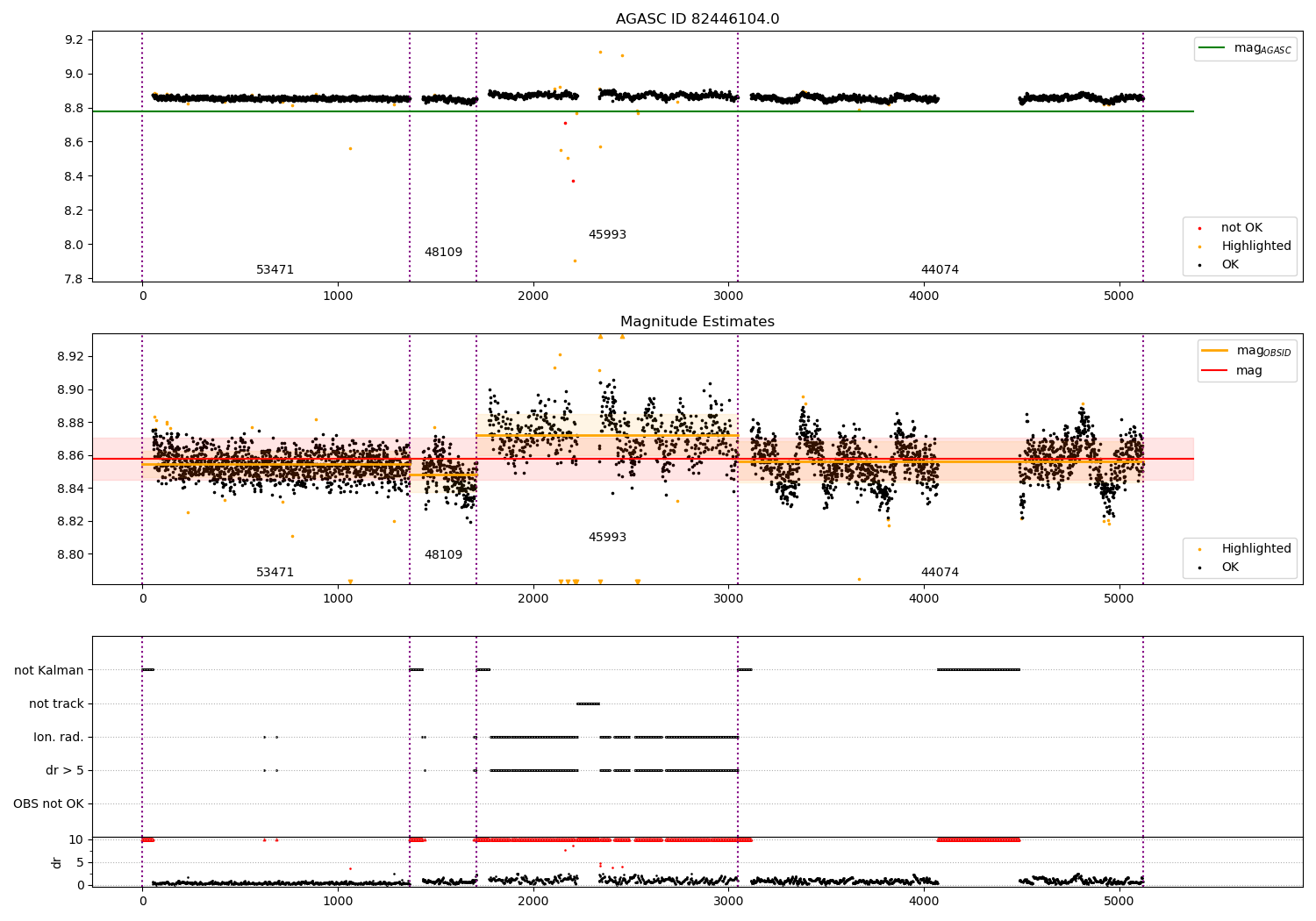Click the long 'not Kalman' segment after 4000

pos(978,671)
